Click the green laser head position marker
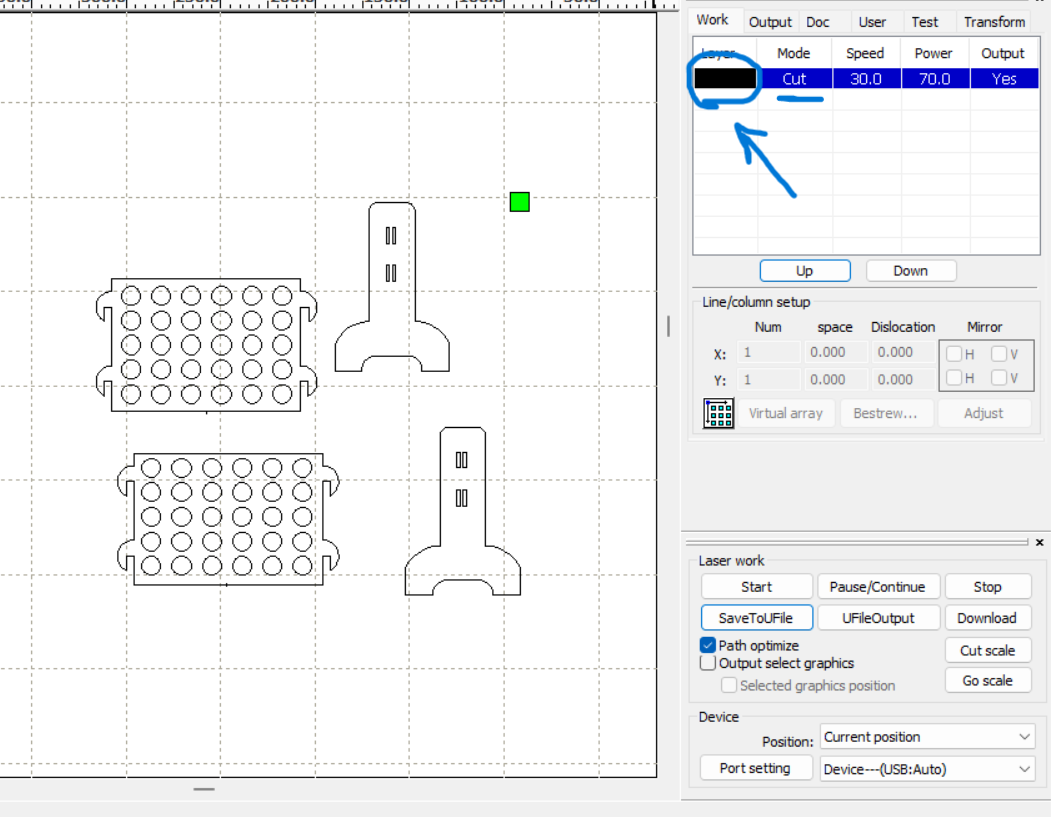 coord(519,202)
